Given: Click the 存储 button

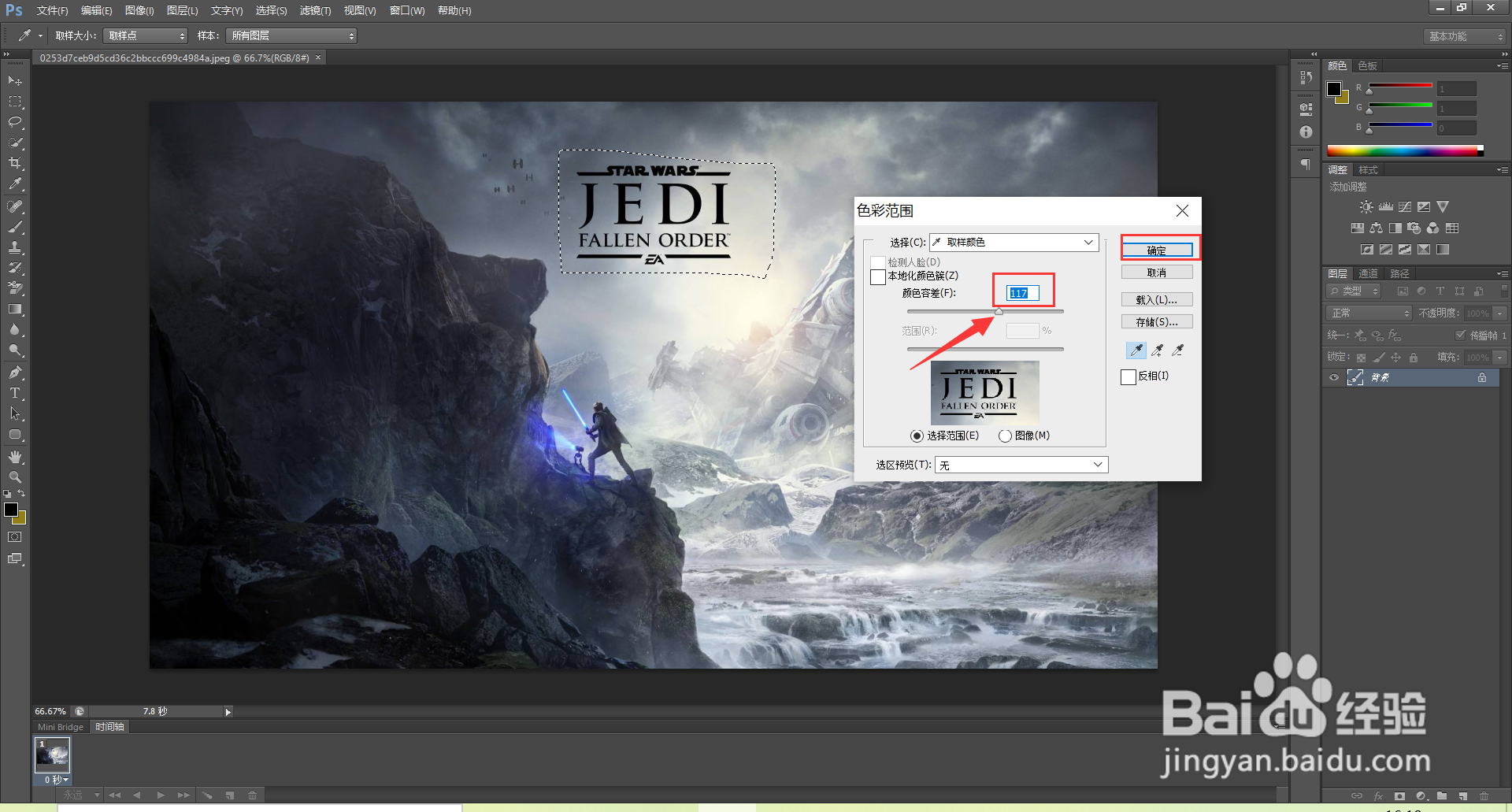Looking at the screenshot, I should pos(1157,322).
